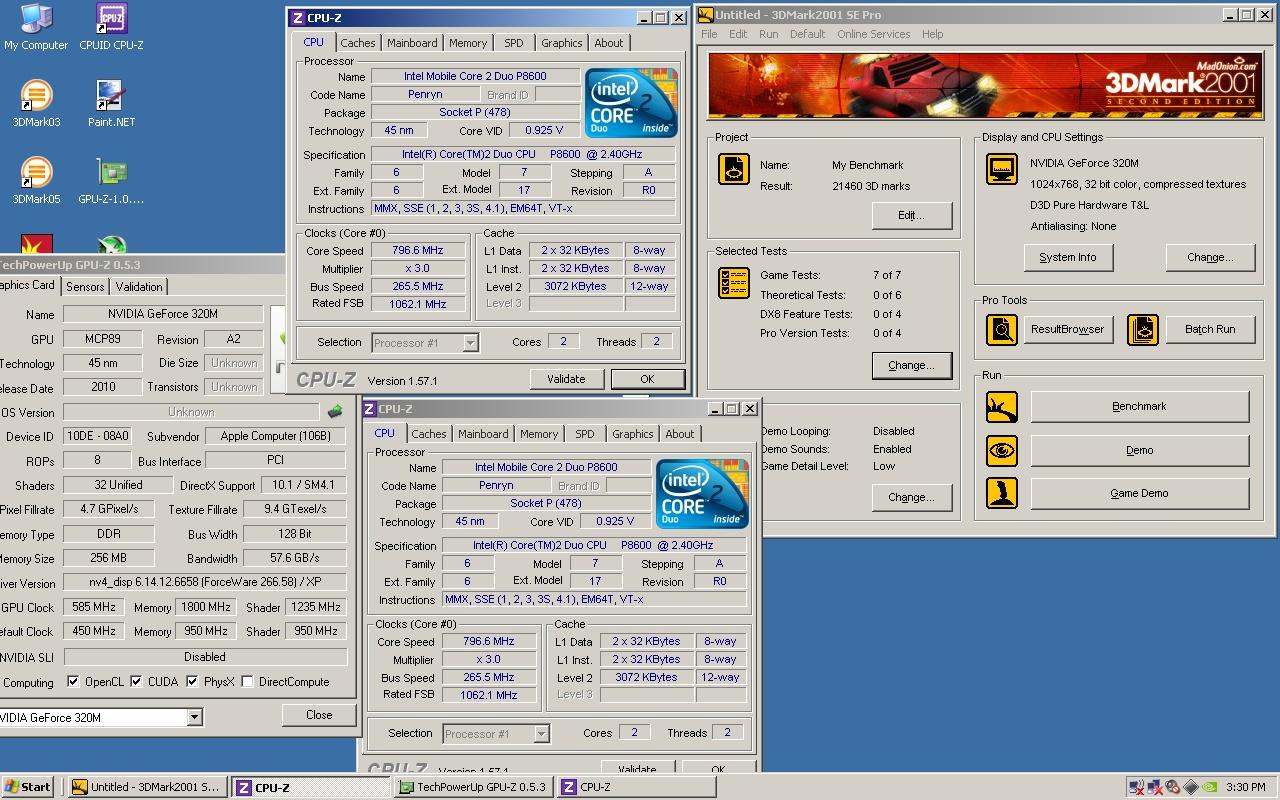The image size is (1280, 800).
Task: Click the BIOS save chip icon in GPU-Z
Action: 335,411
